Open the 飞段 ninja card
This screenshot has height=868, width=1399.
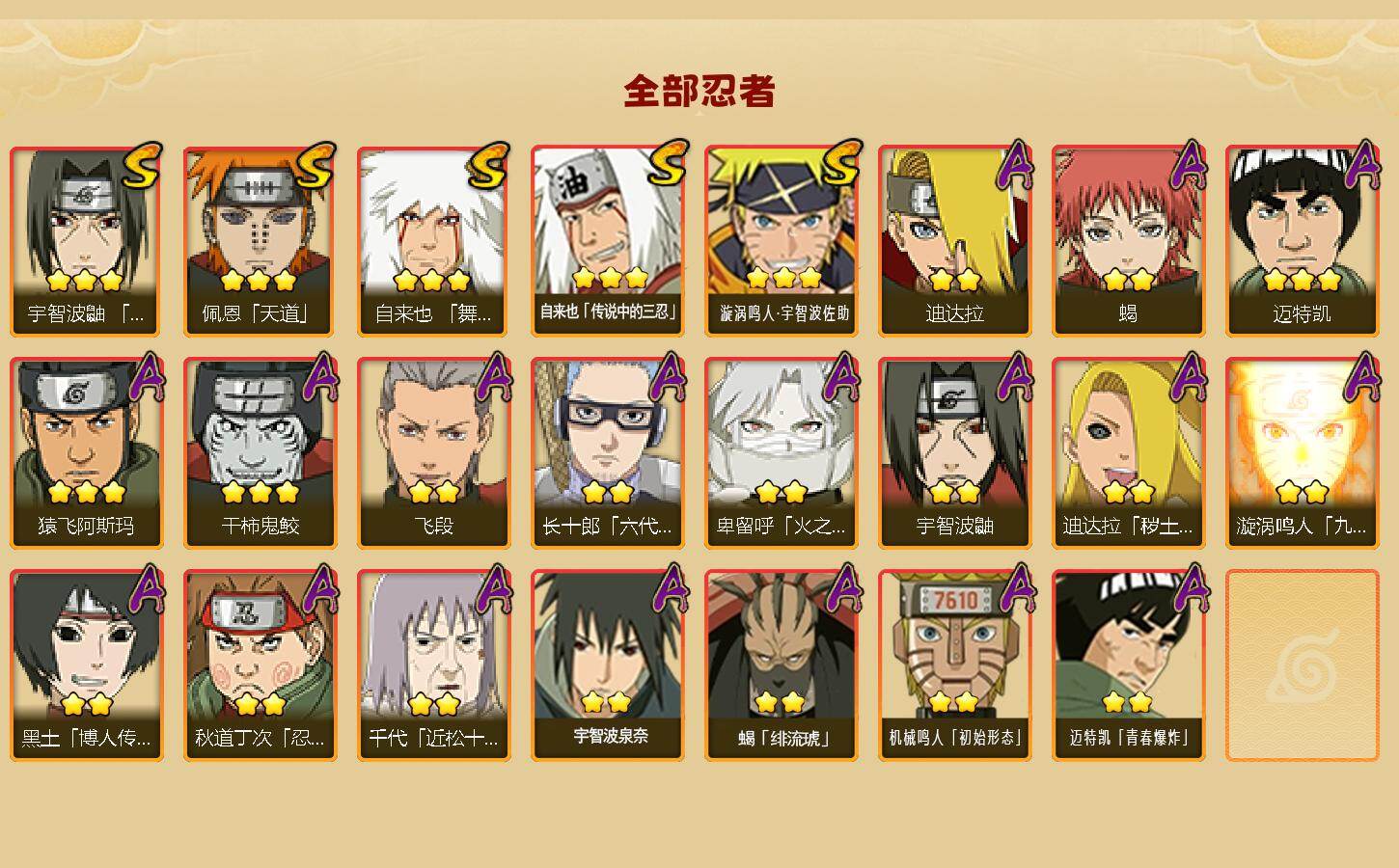point(434,453)
